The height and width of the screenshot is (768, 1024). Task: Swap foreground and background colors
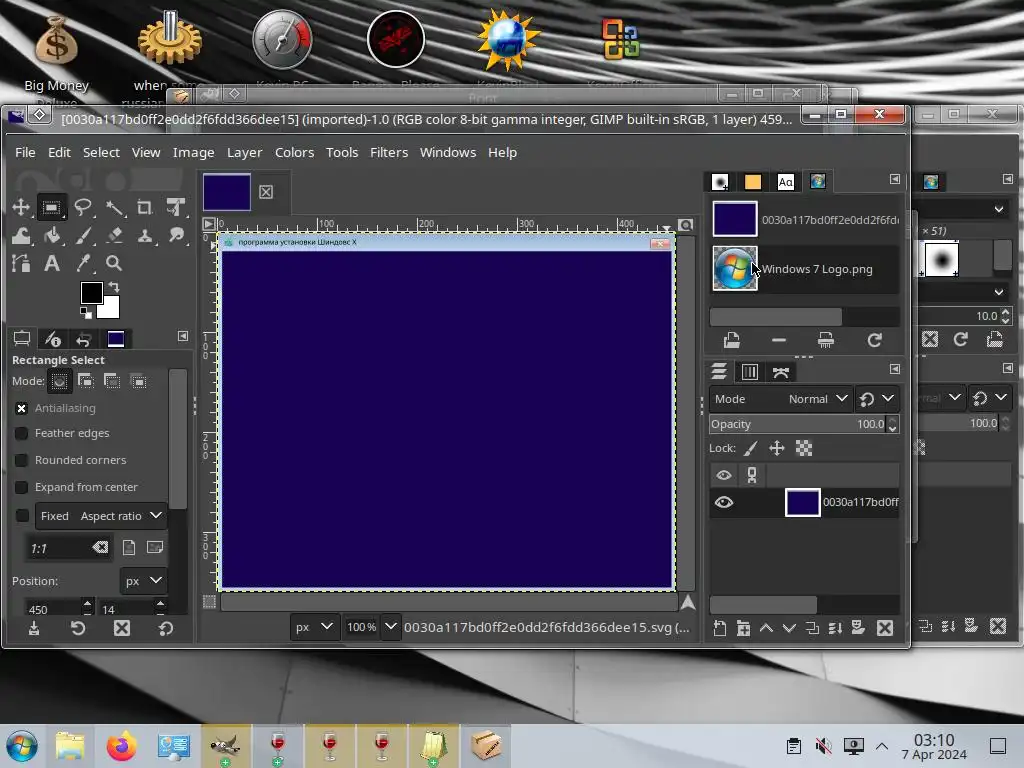tap(114, 287)
